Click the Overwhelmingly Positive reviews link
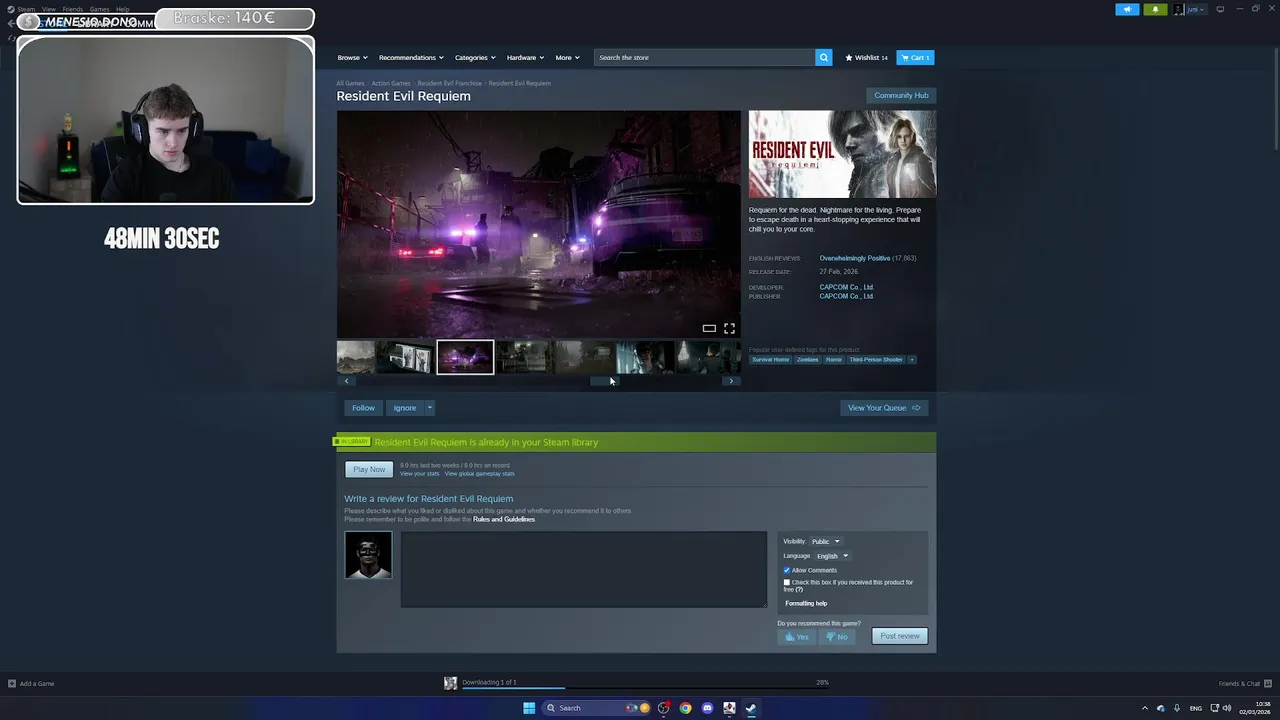Viewport: 1280px width, 720px height. click(854, 258)
